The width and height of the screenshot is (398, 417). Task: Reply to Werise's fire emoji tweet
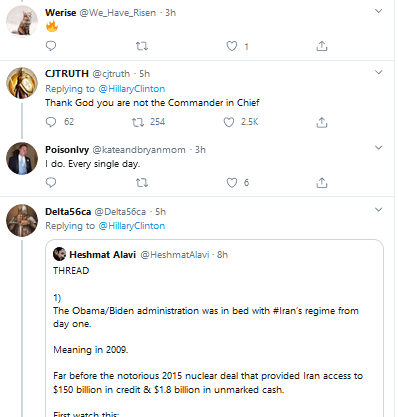(x=51, y=46)
